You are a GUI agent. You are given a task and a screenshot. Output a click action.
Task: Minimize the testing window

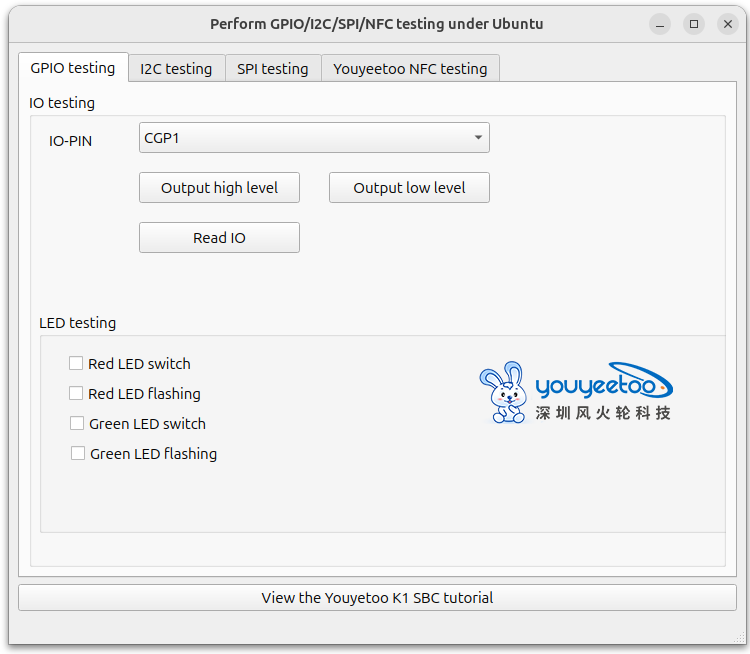659,24
